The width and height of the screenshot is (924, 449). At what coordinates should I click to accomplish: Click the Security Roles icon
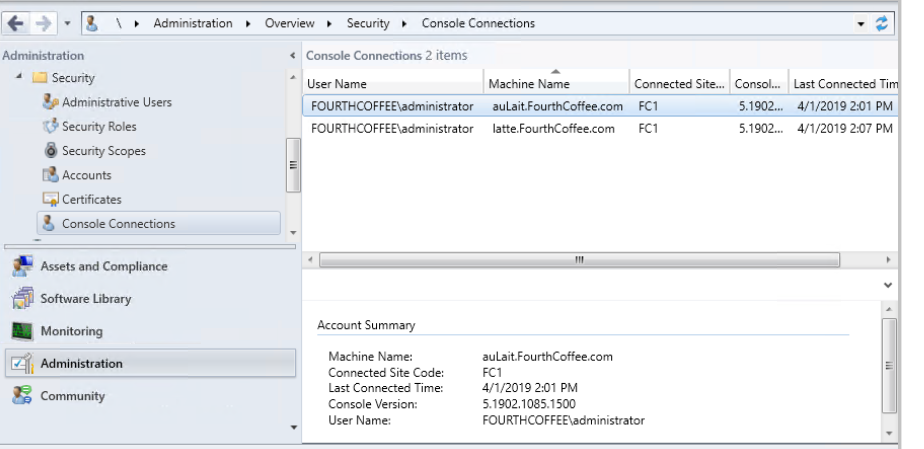click(x=51, y=126)
